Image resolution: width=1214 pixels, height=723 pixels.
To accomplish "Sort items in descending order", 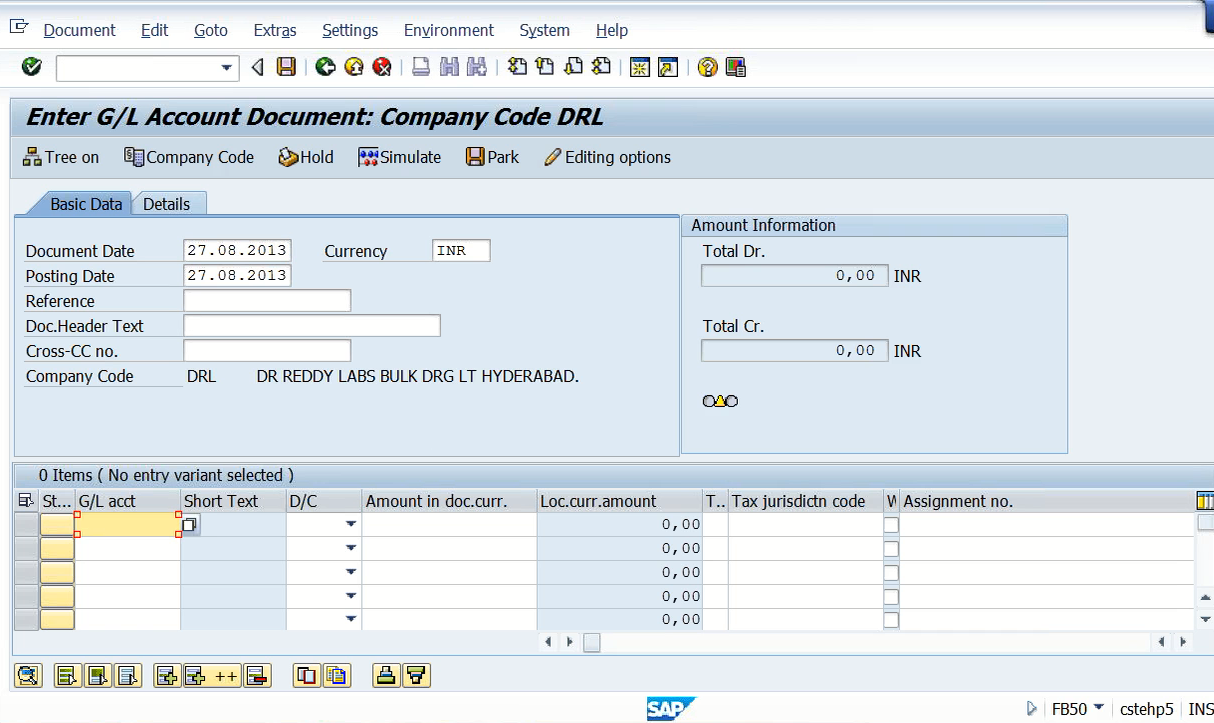I will pyautogui.click(x=416, y=676).
